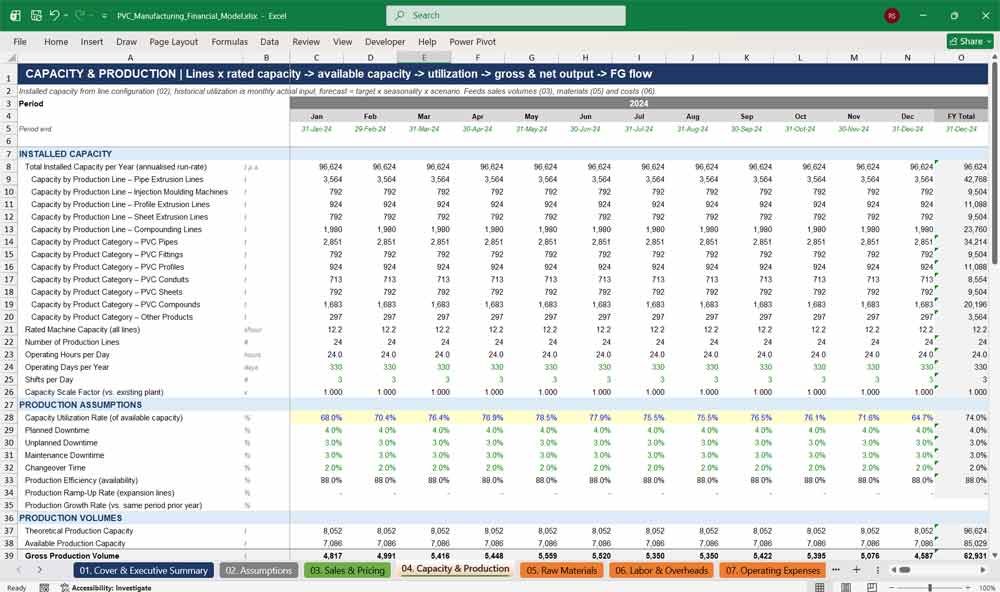Open the Home ribbon tab
This screenshot has height=592, width=1000.
pyautogui.click(x=56, y=41)
